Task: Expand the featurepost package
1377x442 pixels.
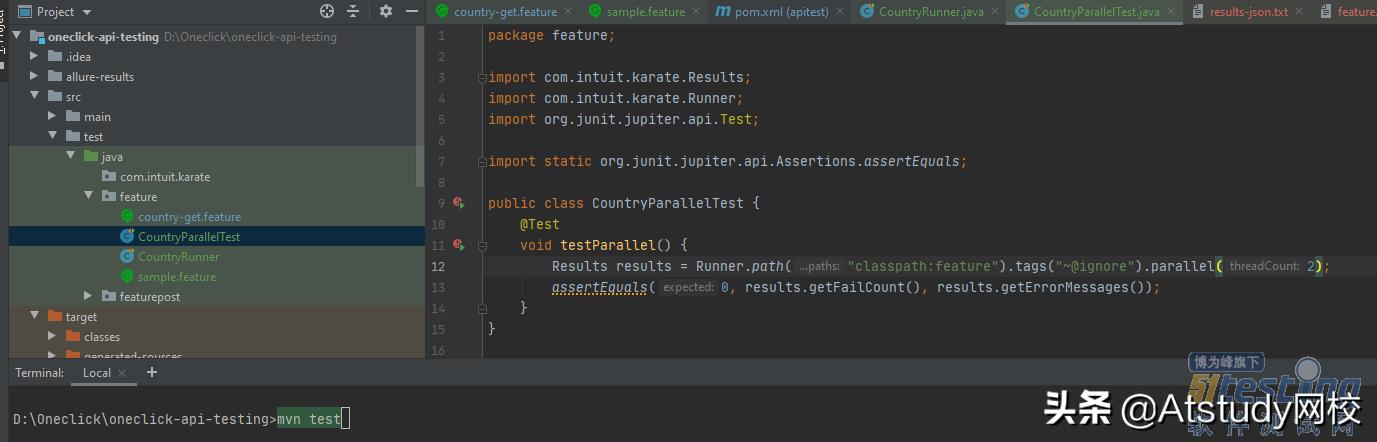Action: click(88, 297)
